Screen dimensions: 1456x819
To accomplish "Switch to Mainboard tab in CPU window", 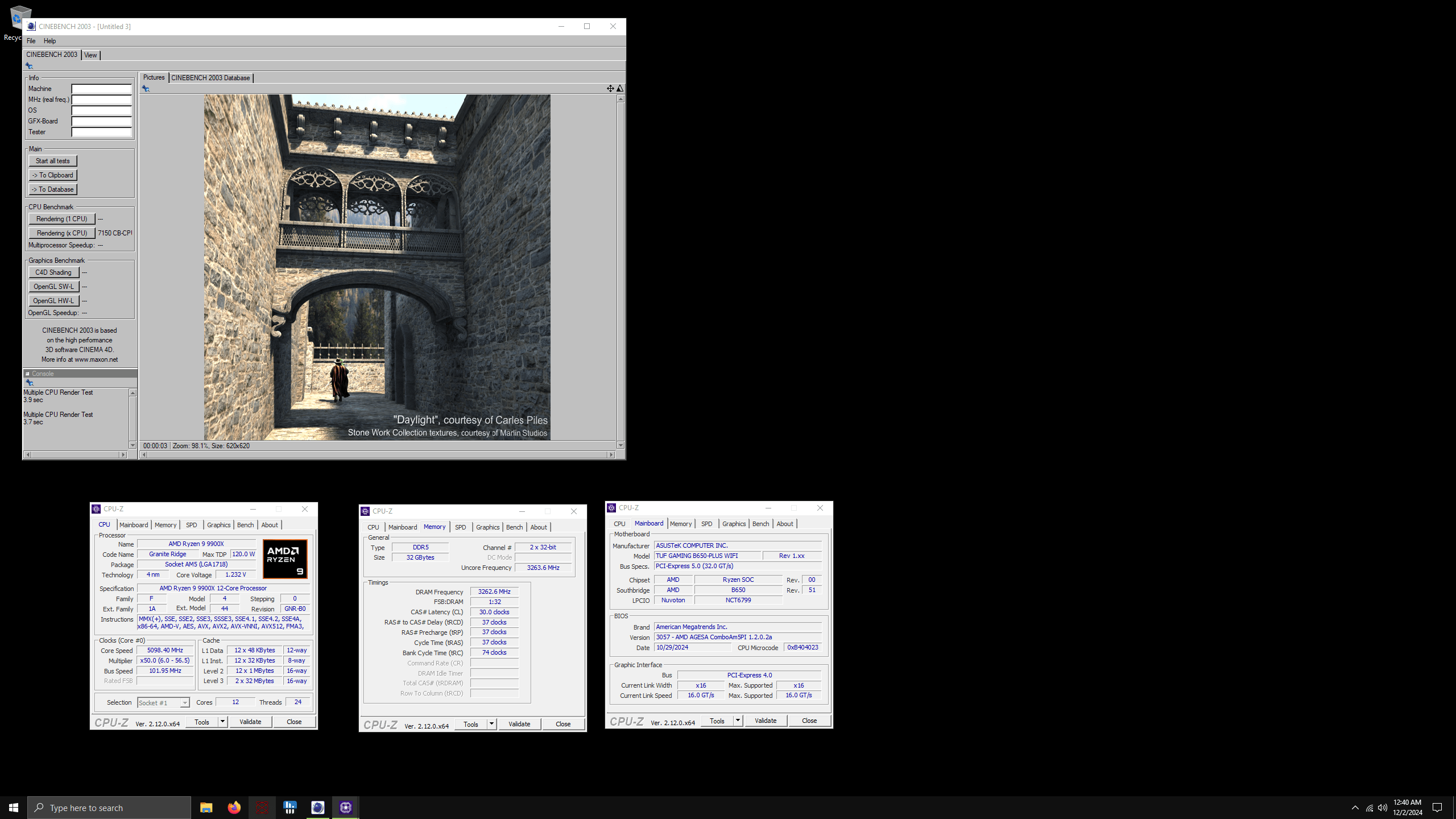I will (134, 525).
